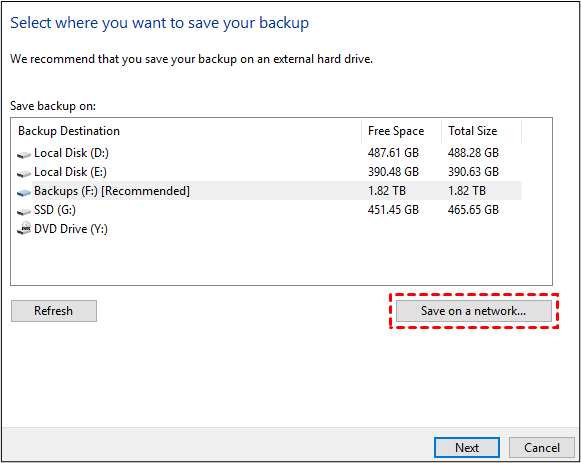This screenshot has width=581, height=463.
Task: Select Local Disk (E:) entry
Action: coord(269,172)
